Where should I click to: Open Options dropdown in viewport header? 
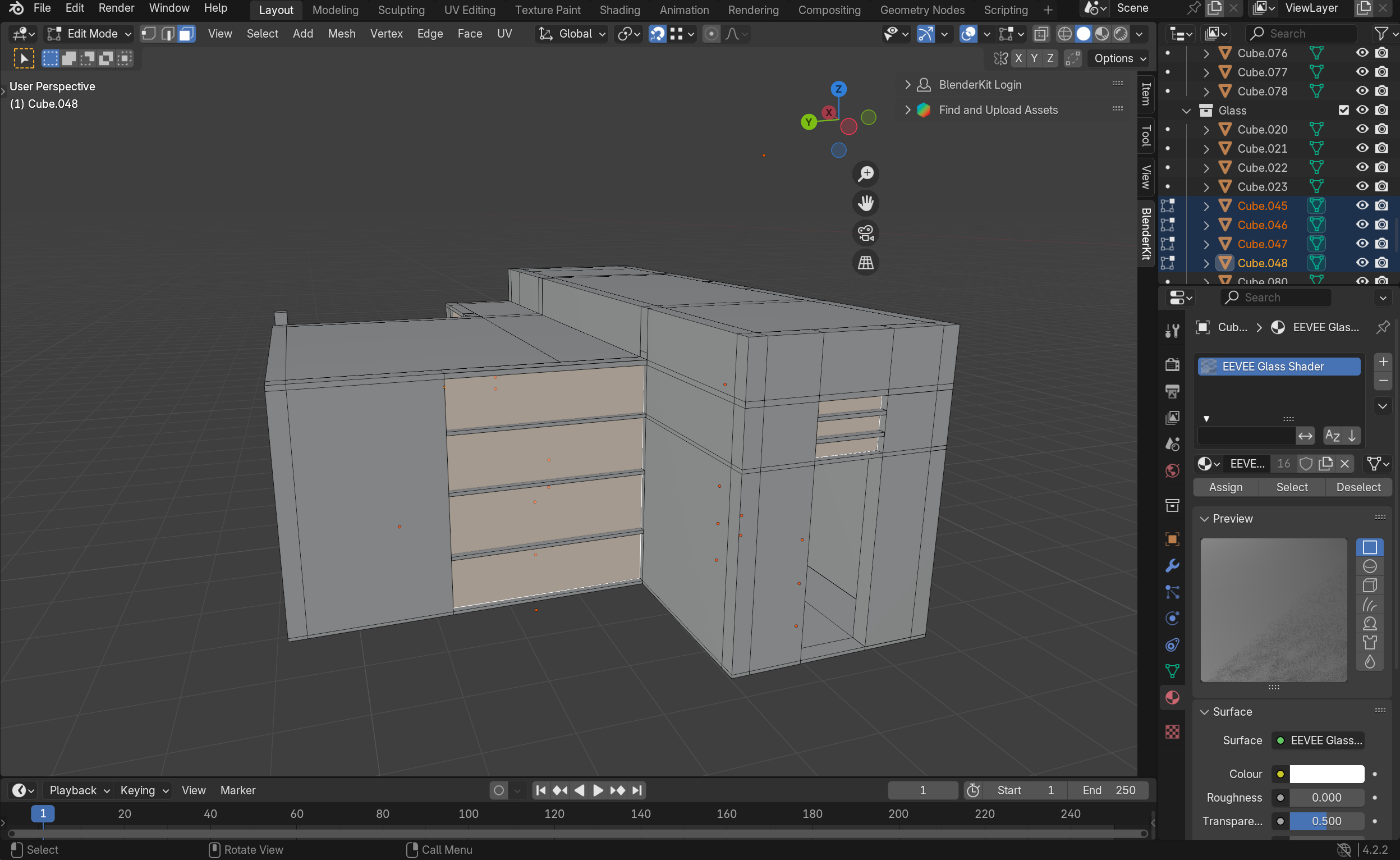click(x=1119, y=58)
